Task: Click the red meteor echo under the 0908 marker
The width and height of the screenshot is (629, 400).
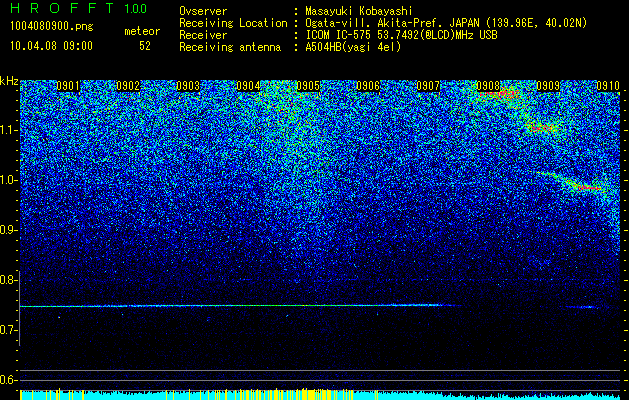Action: pyautogui.click(x=499, y=95)
